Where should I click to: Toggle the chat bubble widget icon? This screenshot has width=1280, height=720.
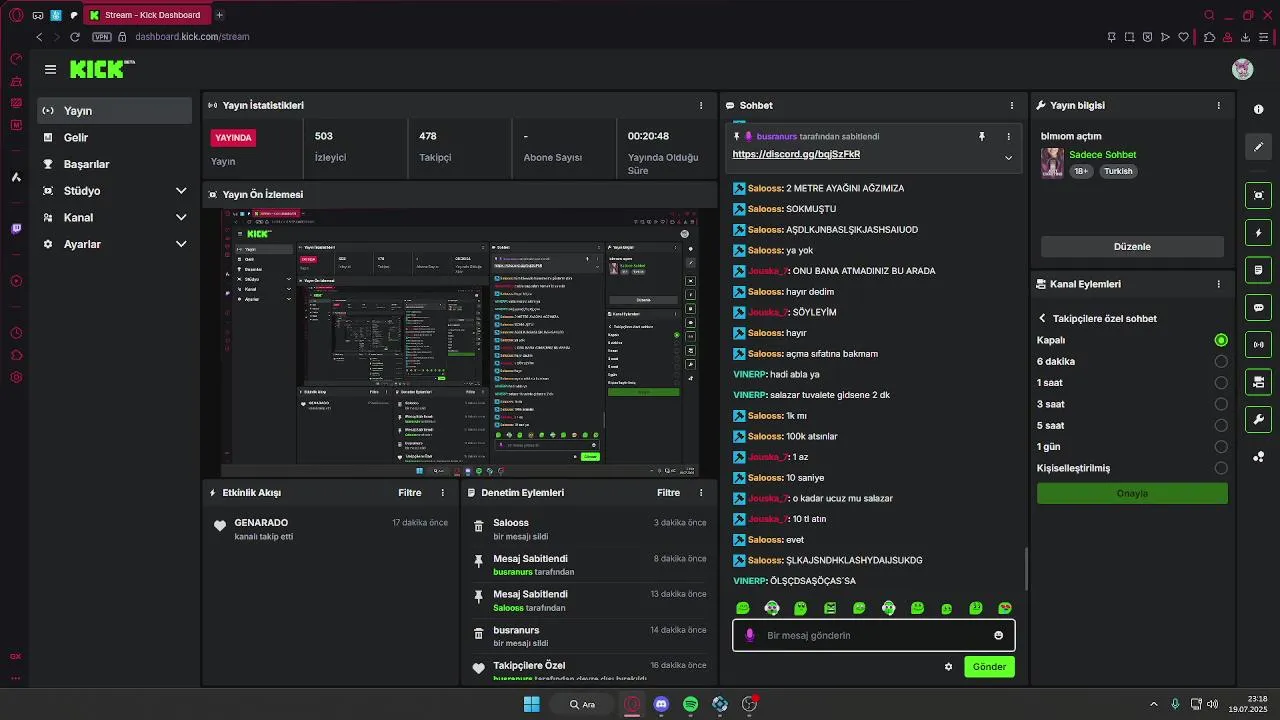(x=1258, y=307)
